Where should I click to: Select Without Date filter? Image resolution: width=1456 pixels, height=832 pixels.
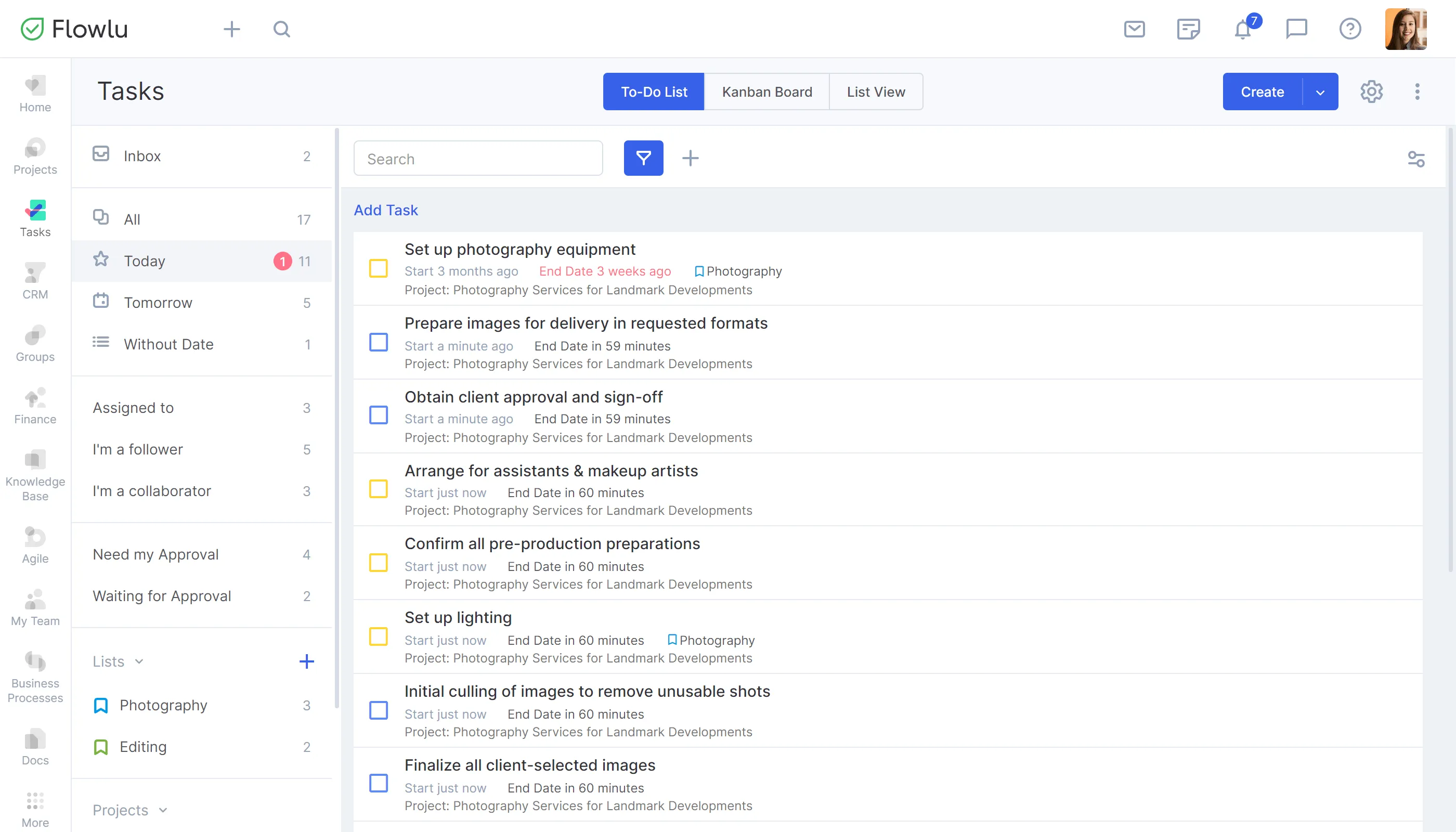pos(202,345)
